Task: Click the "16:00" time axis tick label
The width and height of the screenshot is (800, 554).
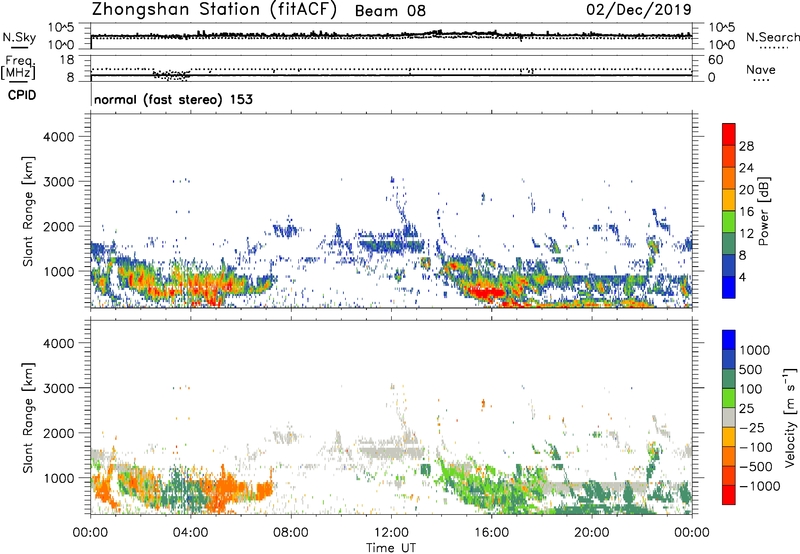Action: coord(491,533)
